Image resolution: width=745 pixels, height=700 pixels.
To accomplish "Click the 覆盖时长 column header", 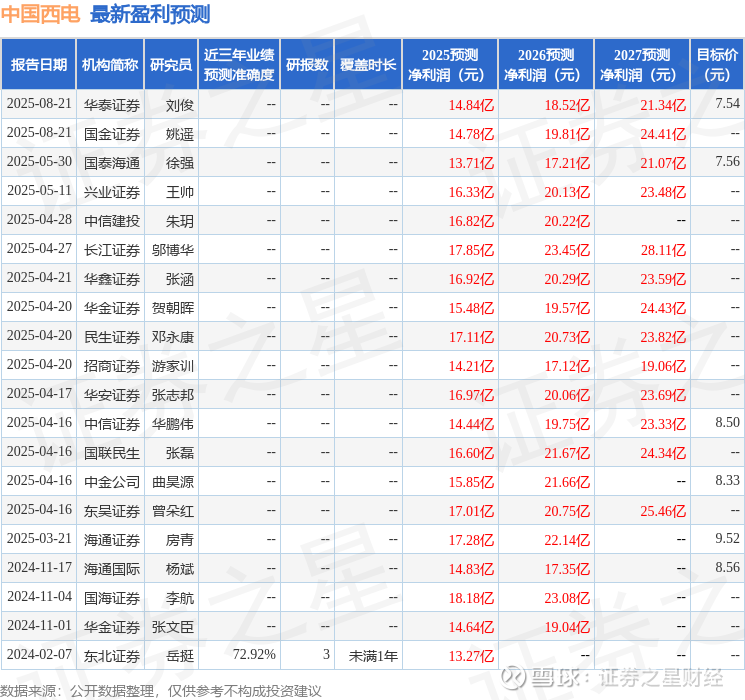I will (368, 65).
